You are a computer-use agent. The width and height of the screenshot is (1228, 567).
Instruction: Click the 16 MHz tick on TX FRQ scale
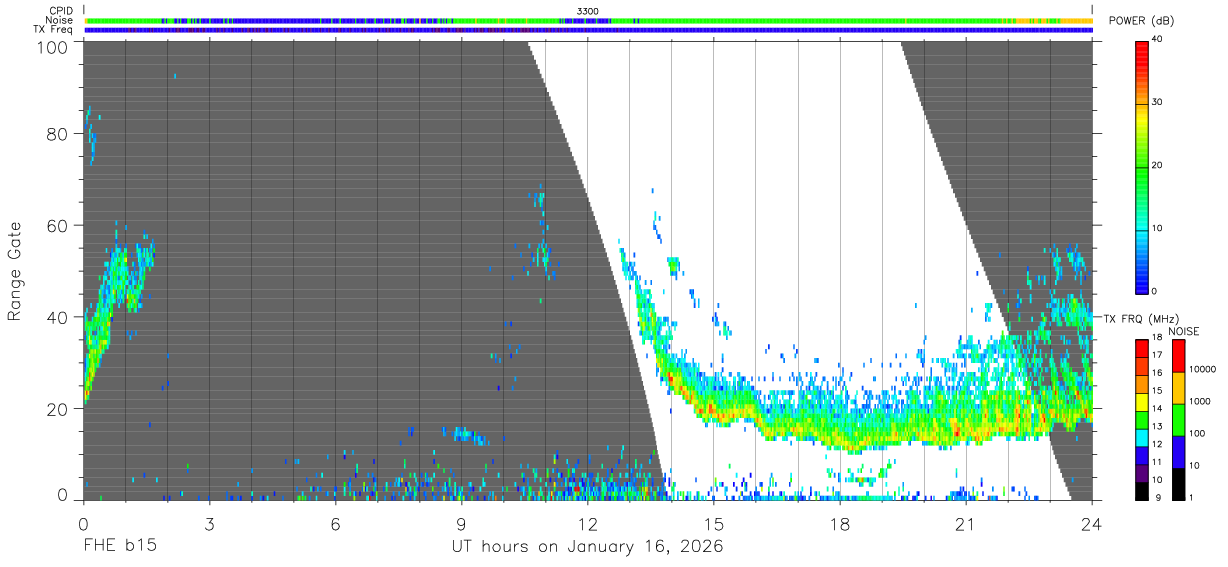pos(1158,373)
